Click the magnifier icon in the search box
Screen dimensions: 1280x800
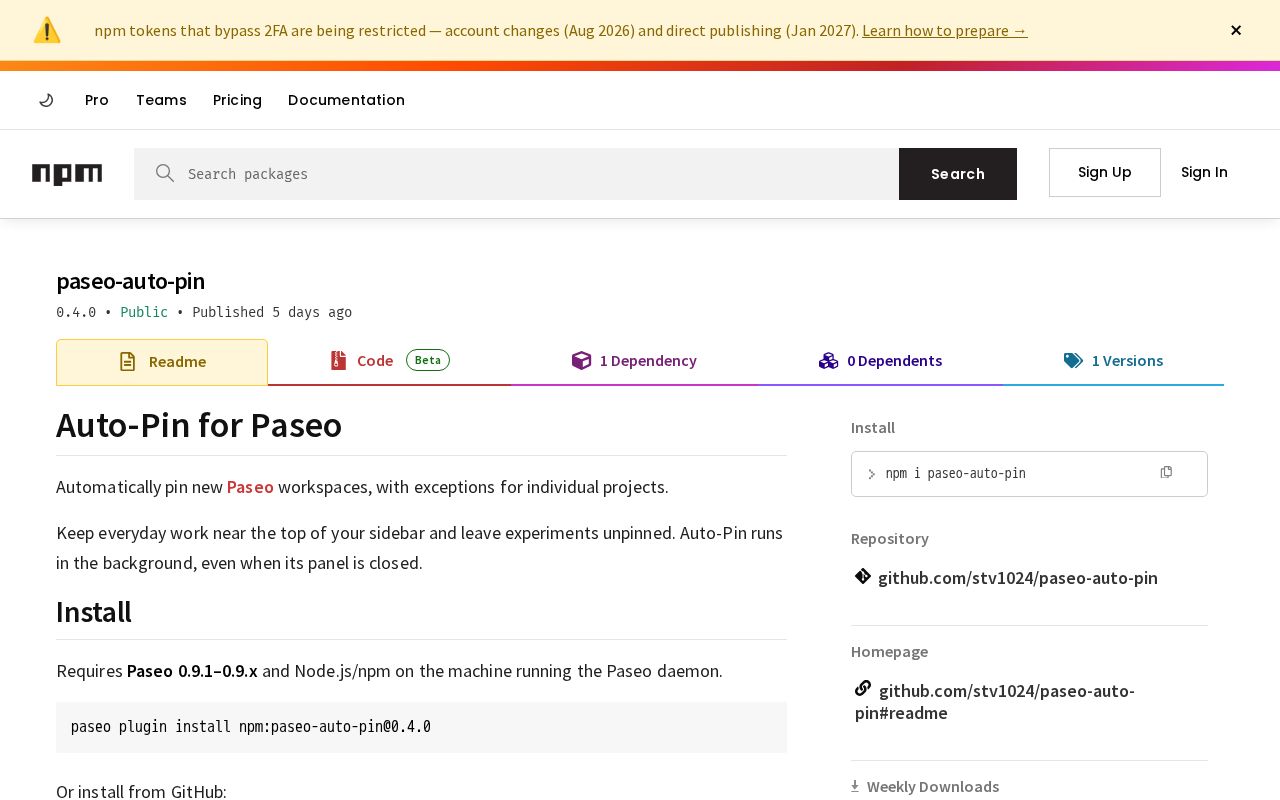coord(165,173)
